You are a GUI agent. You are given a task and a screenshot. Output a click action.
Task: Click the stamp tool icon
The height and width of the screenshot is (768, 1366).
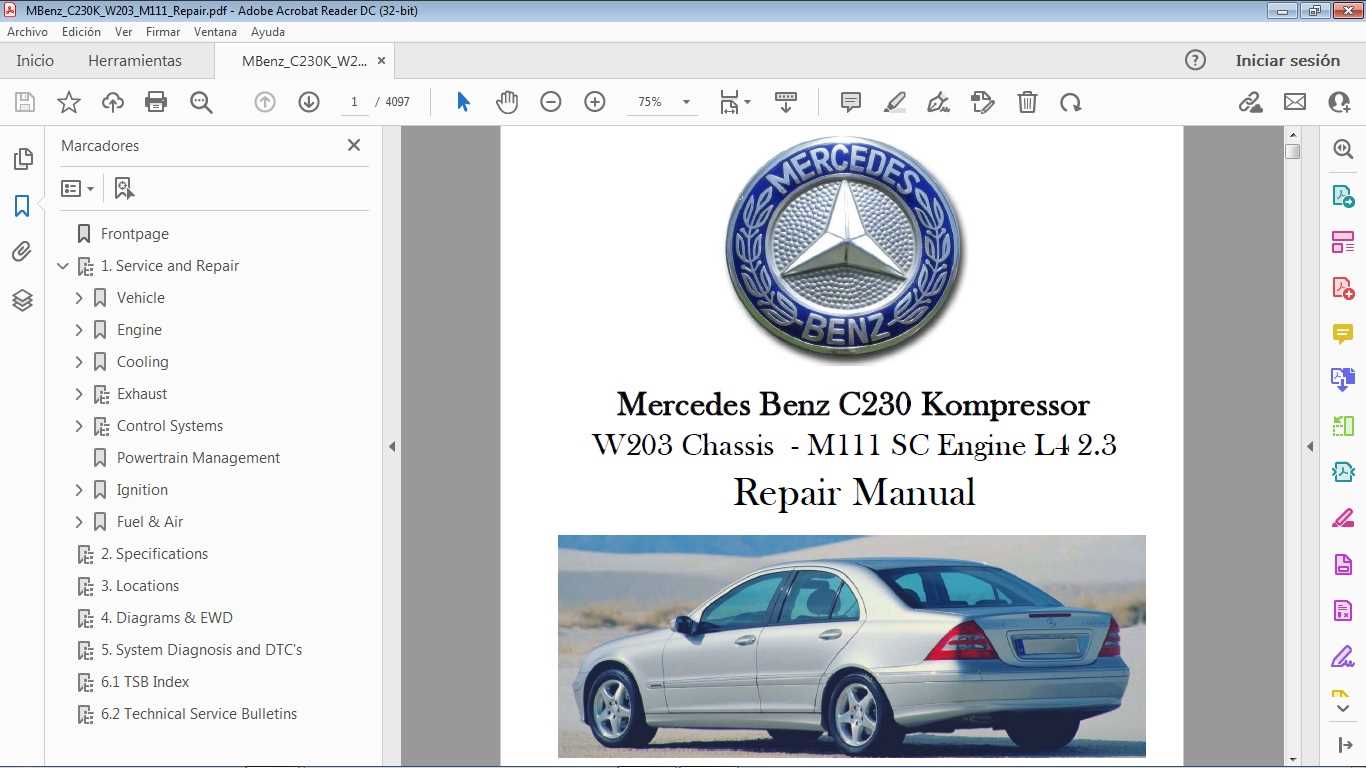982,102
